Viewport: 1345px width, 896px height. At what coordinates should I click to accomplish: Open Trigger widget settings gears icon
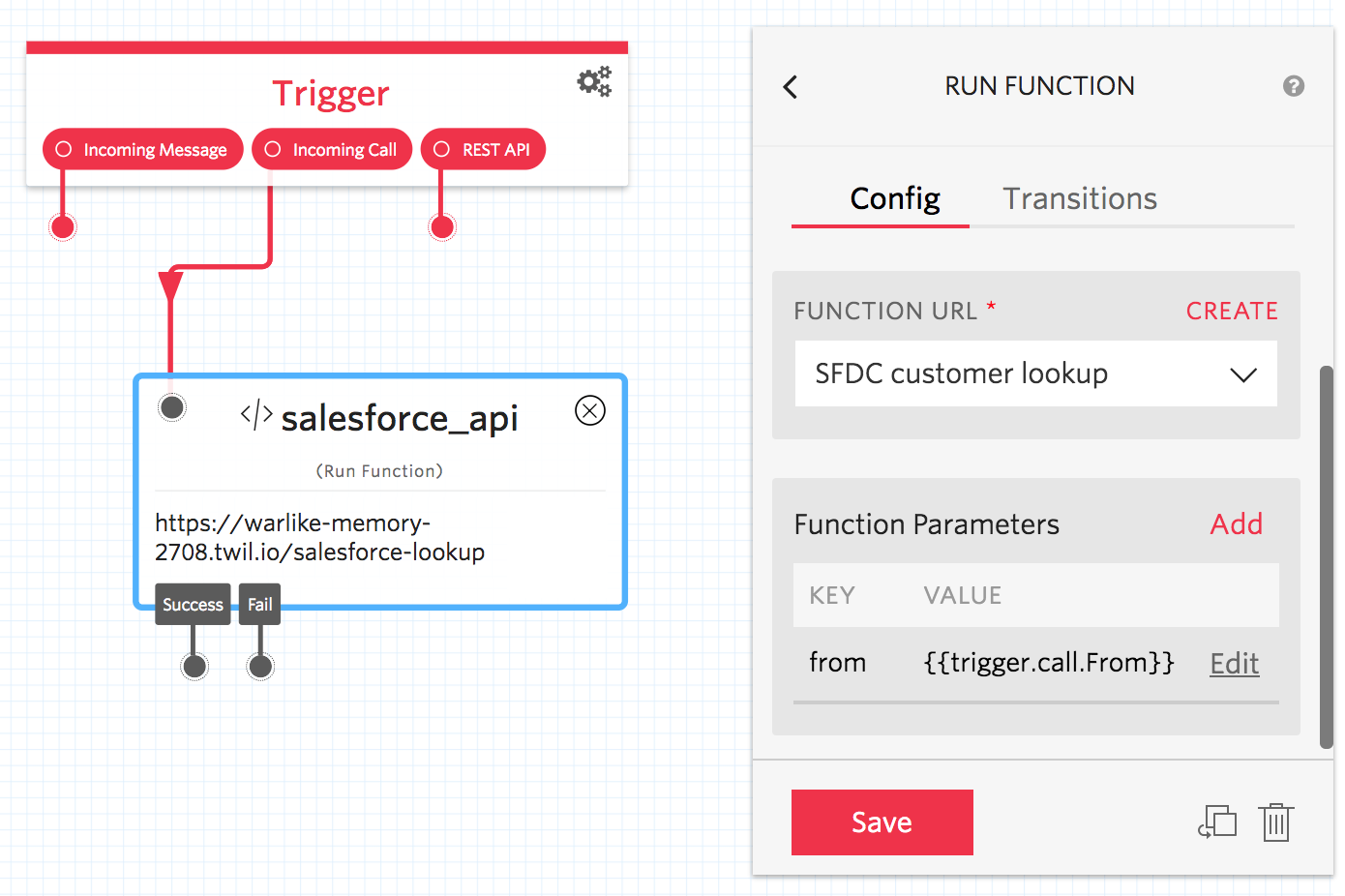[595, 81]
